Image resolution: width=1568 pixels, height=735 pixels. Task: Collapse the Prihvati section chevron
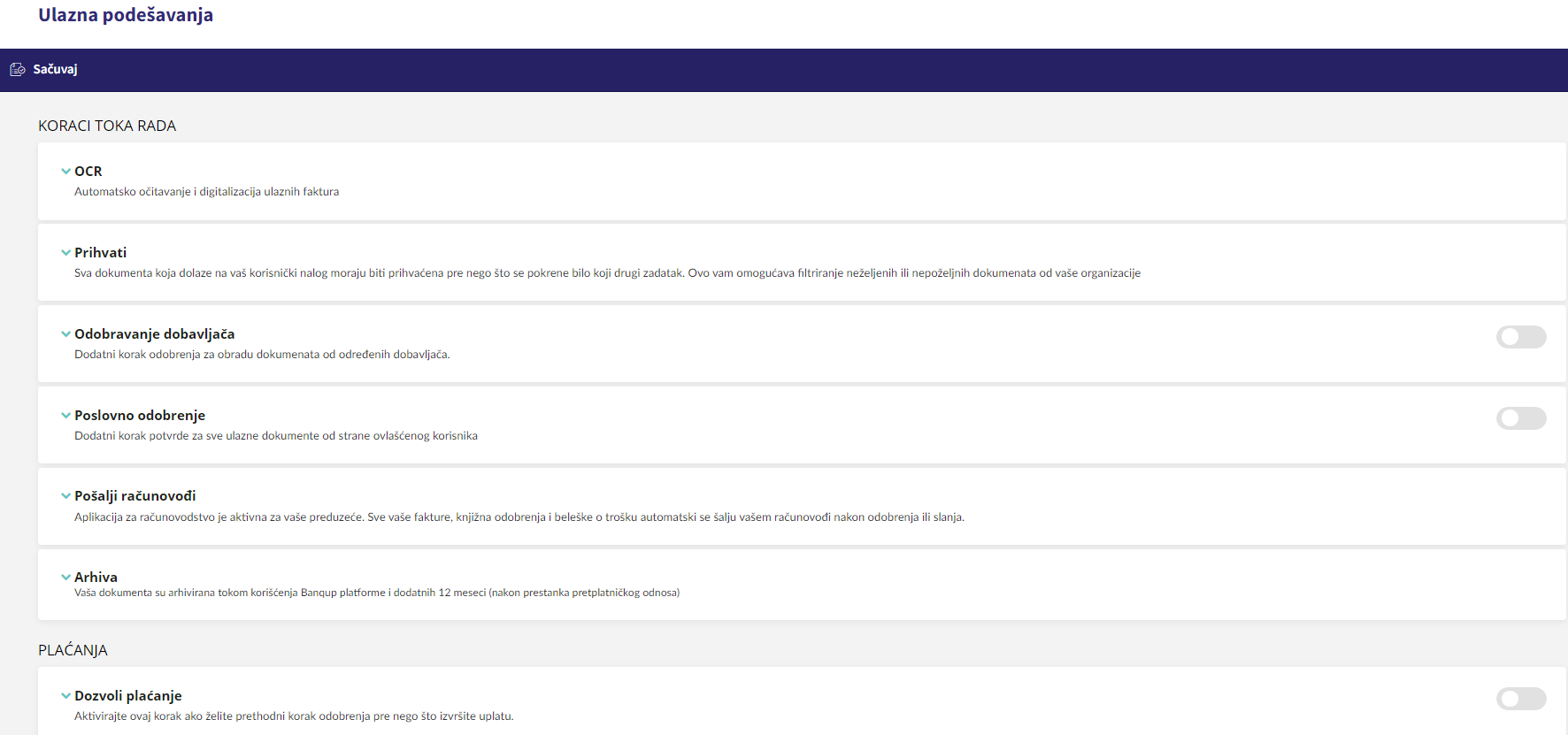coord(65,253)
